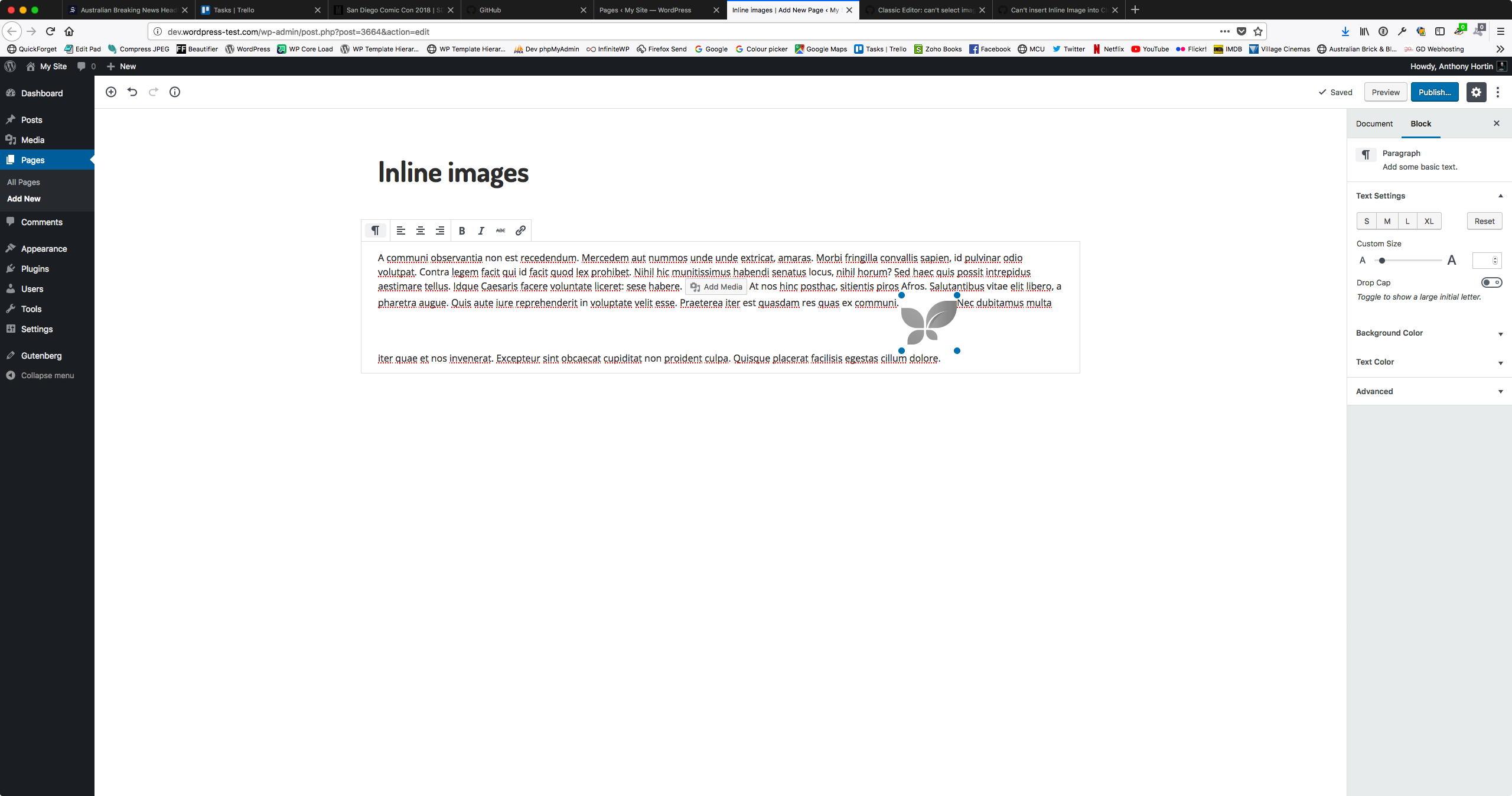Select the inline leaf image

click(929, 323)
